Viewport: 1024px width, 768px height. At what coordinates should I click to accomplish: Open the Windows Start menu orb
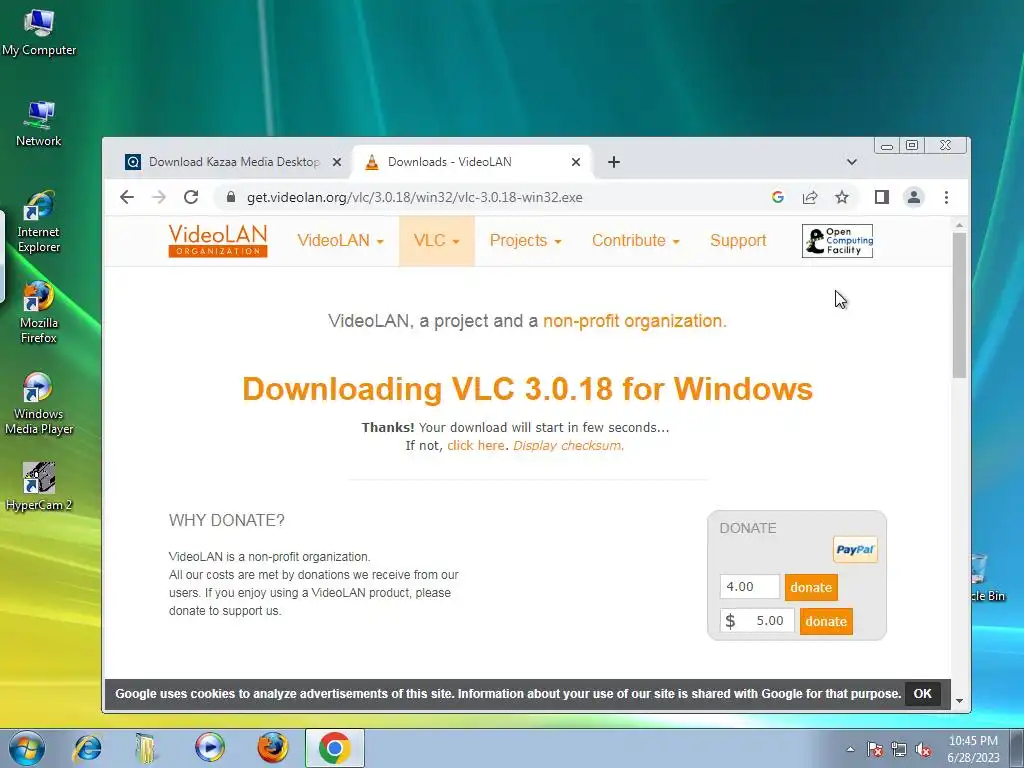pos(27,748)
